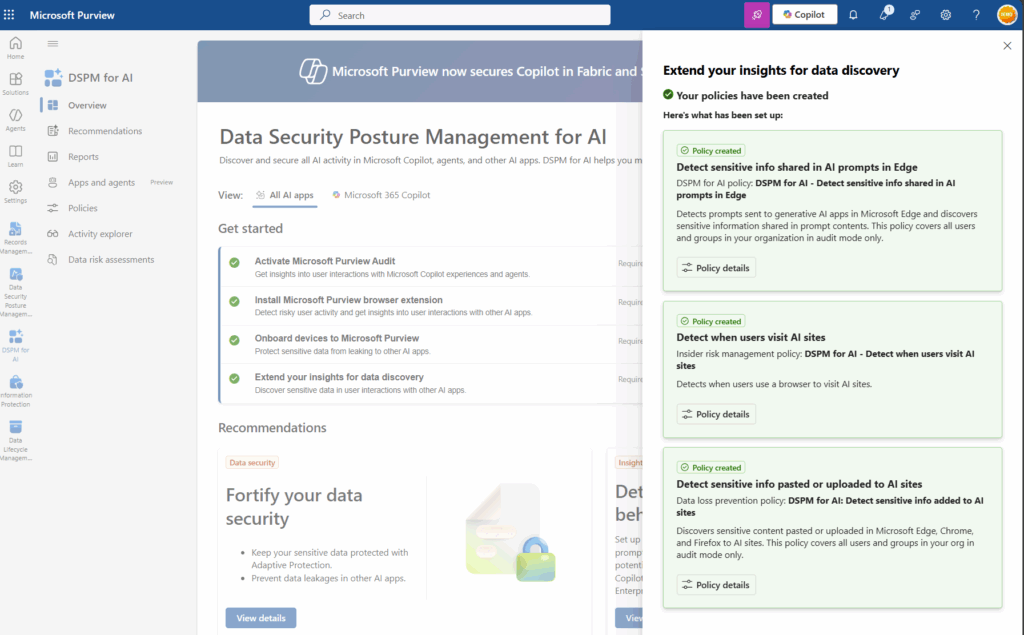
Task: Open Learn in left rail
Action: [16, 156]
